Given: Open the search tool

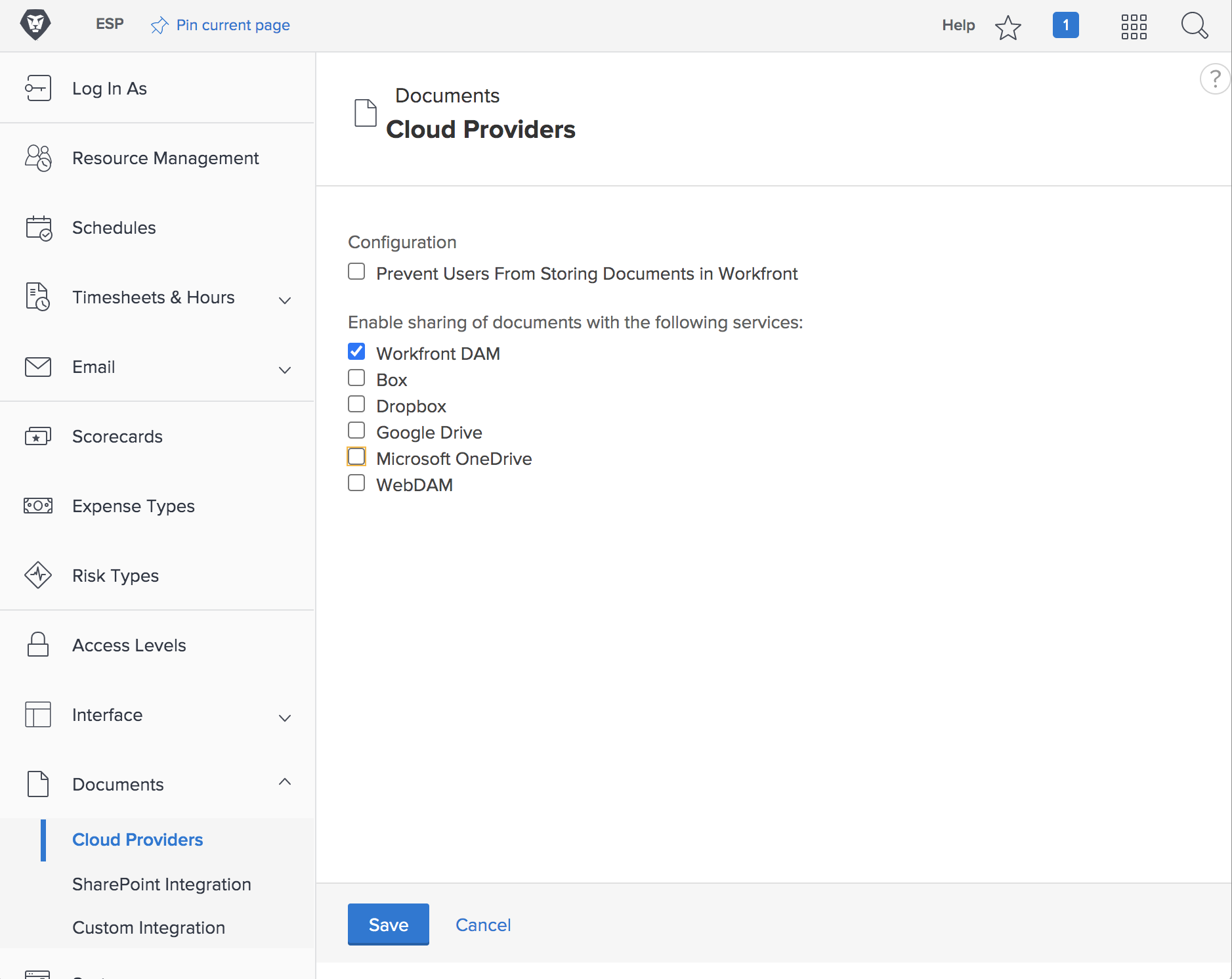Looking at the screenshot, I should (1195, 26).
